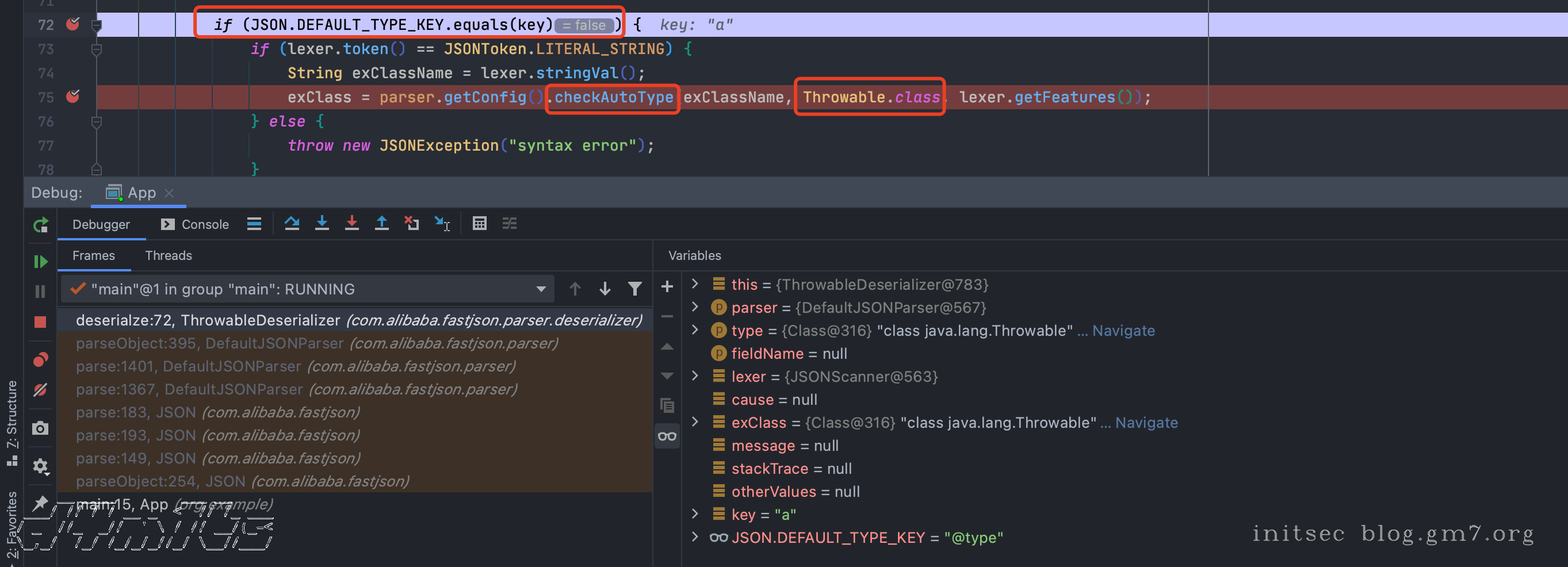This screenshot has height=567, width=1568.
Task: Switch to the Threads tab
Action: click(168, 255)
